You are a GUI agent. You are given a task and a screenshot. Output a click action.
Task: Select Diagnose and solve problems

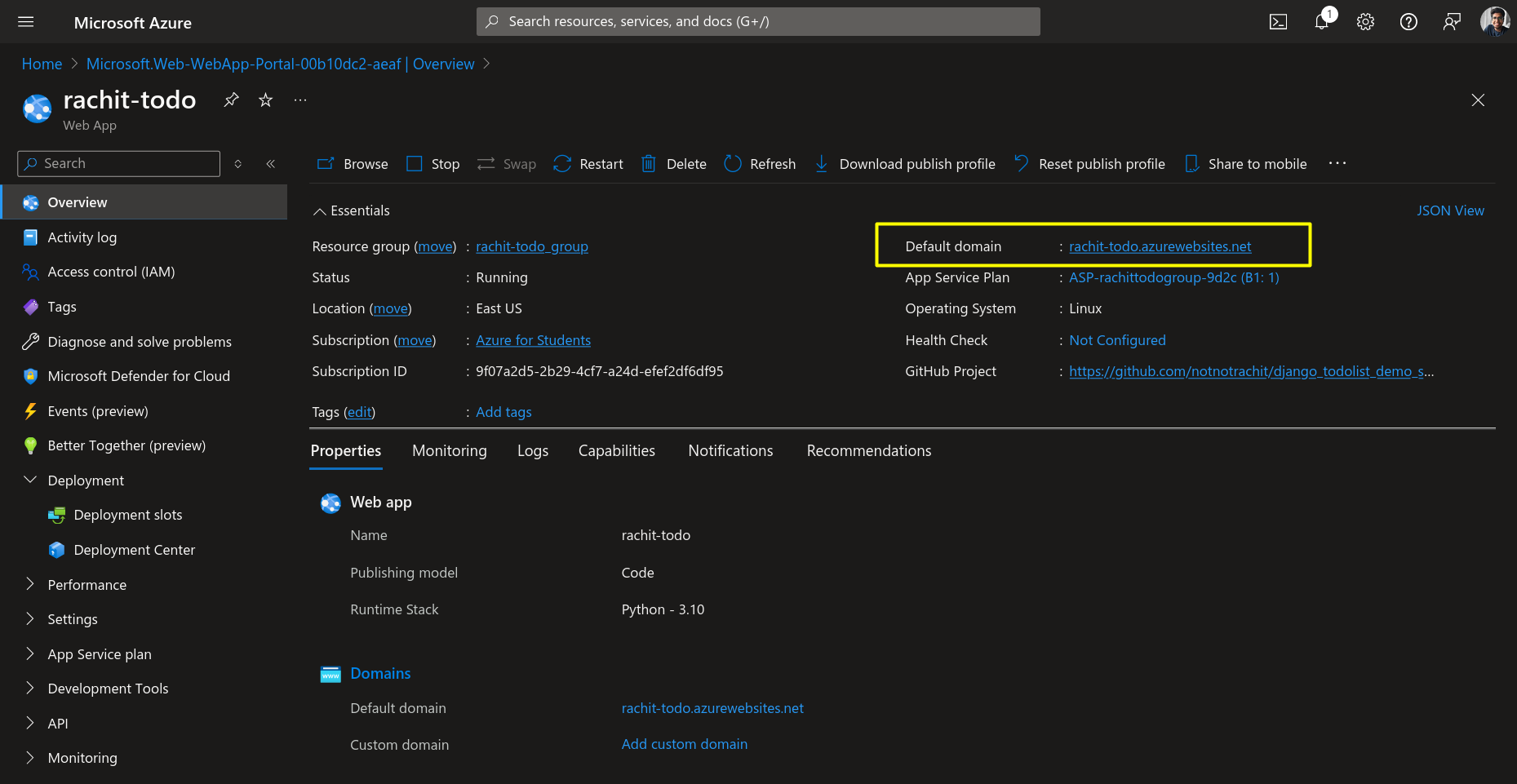pos(139,341)
